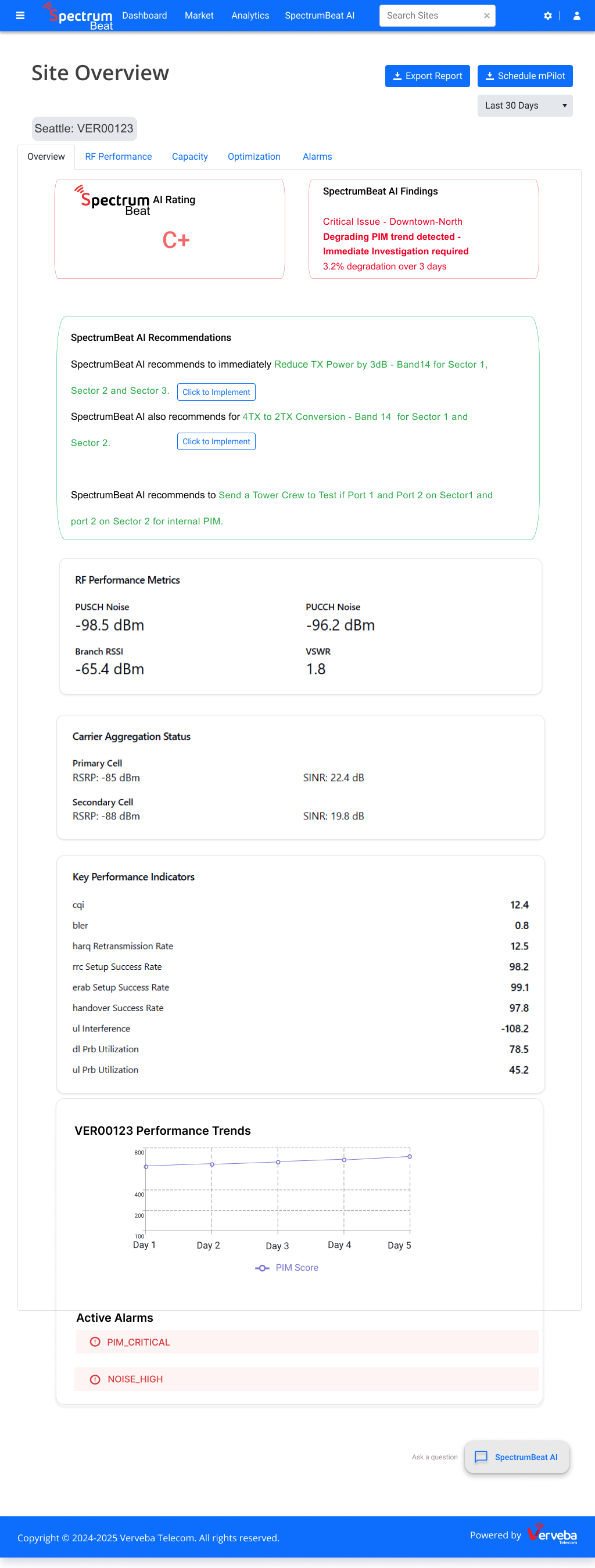Image resolution: width=595 pixels, height=1568 pixels.
Task: Click the SpectrumBeat AI chat bubble icon
Action: pos(481,1456)
